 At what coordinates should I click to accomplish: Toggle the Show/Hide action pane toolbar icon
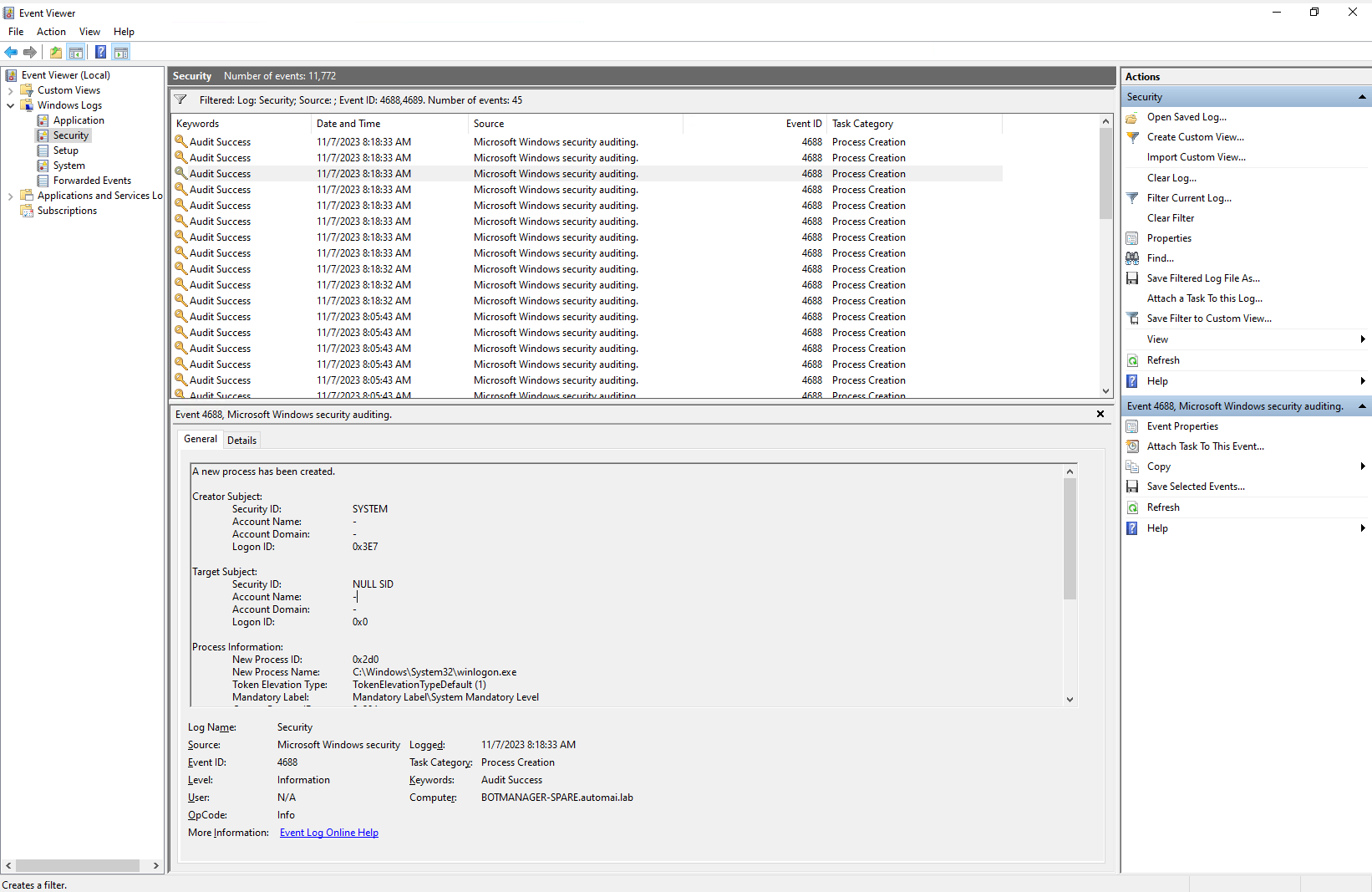point(121,52)
